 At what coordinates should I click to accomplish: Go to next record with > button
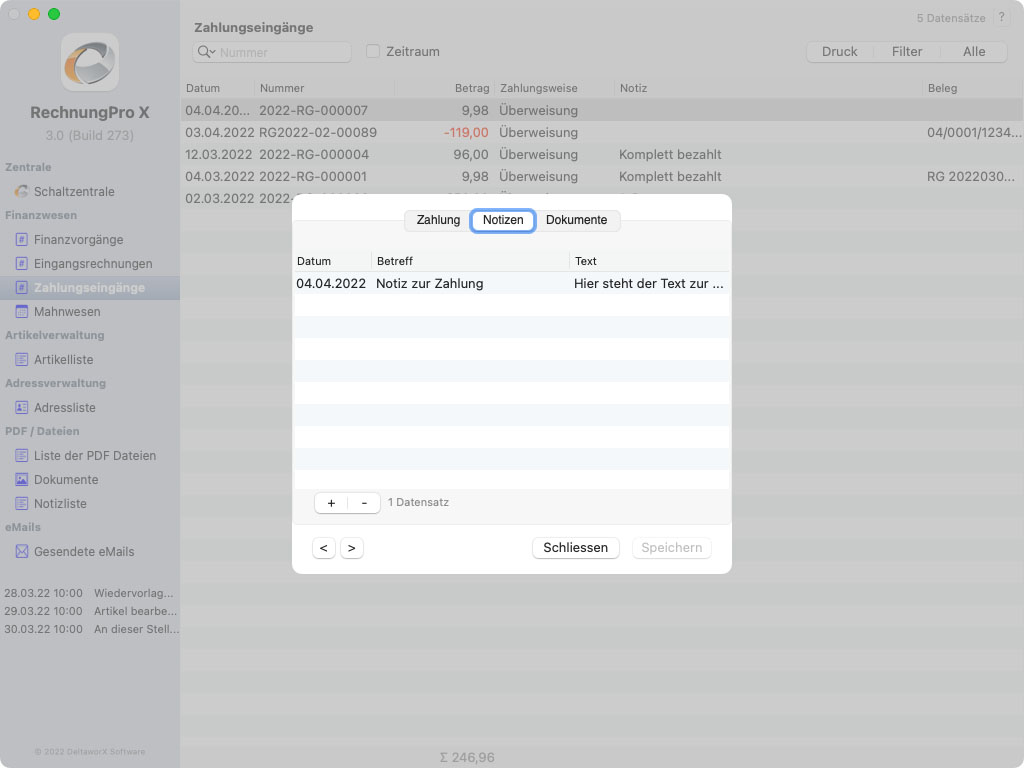352,548
